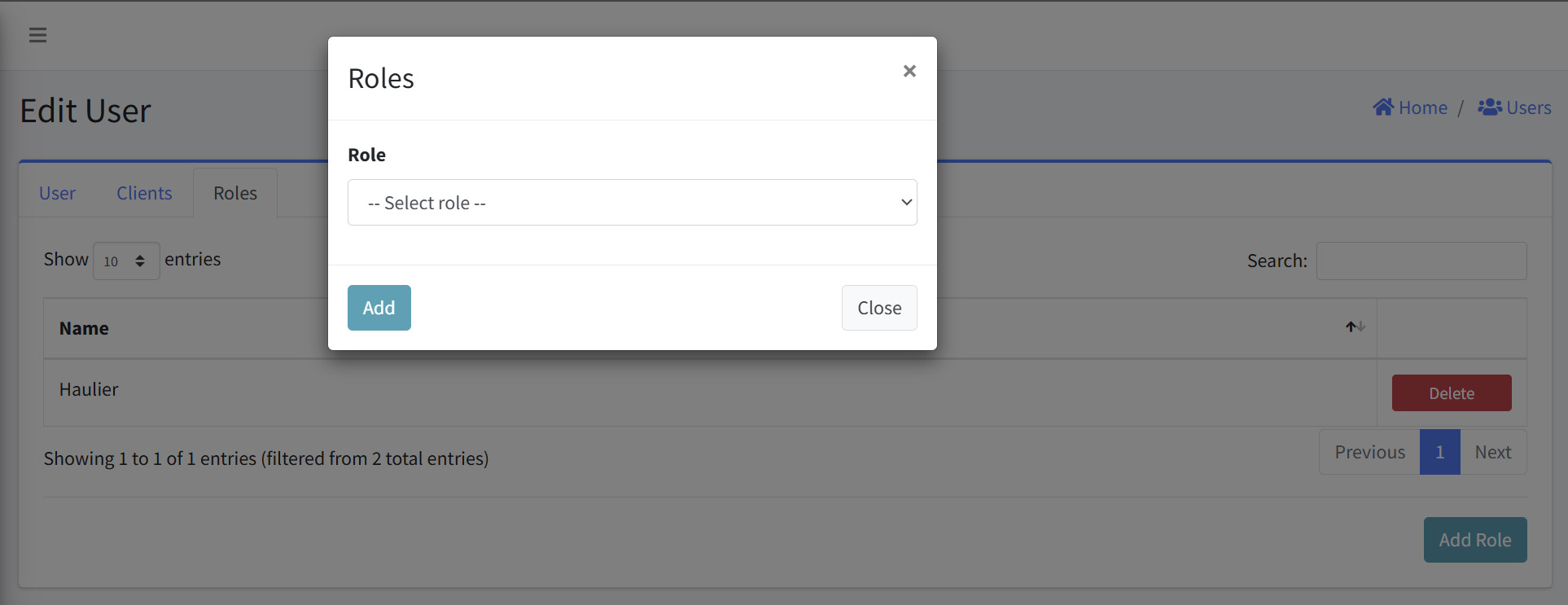1568x605 pixels.
Task: Click the Home house icon
Action: point(1383,107)
